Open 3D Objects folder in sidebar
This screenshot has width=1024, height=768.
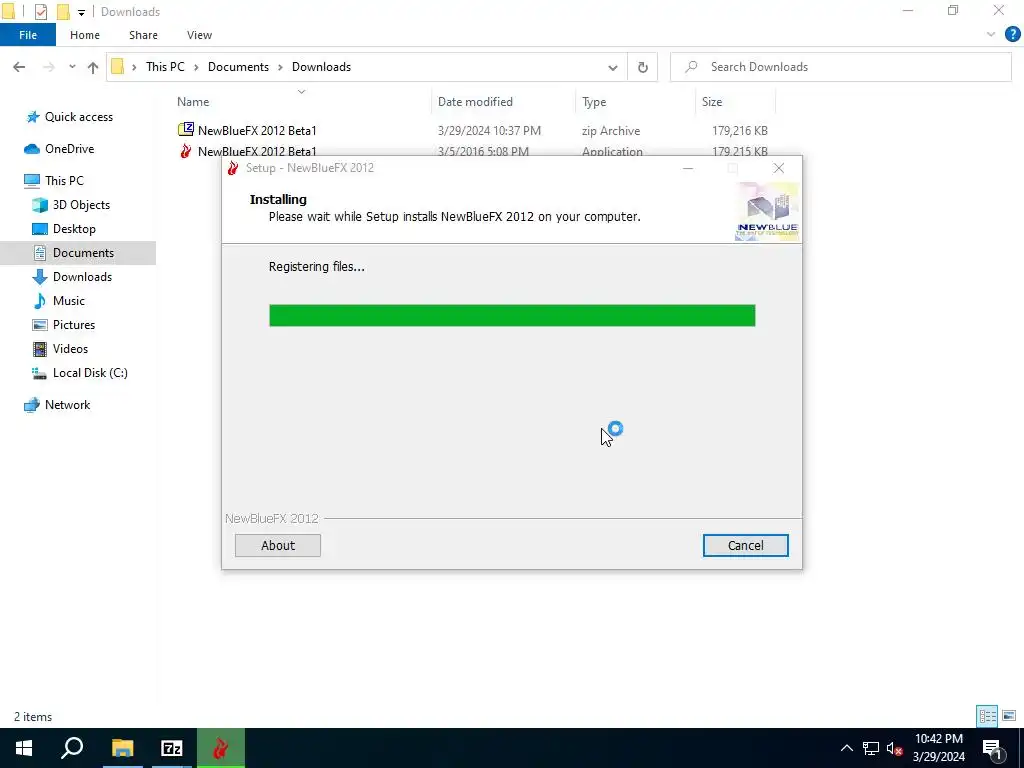(81, 205)
